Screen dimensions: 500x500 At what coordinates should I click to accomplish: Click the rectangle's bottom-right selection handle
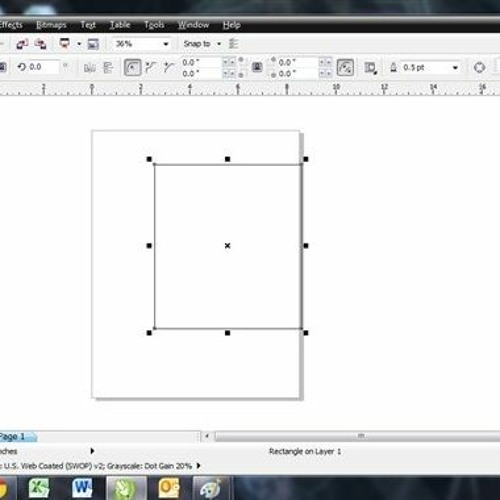pyautogui.click(x=306, y=333)
